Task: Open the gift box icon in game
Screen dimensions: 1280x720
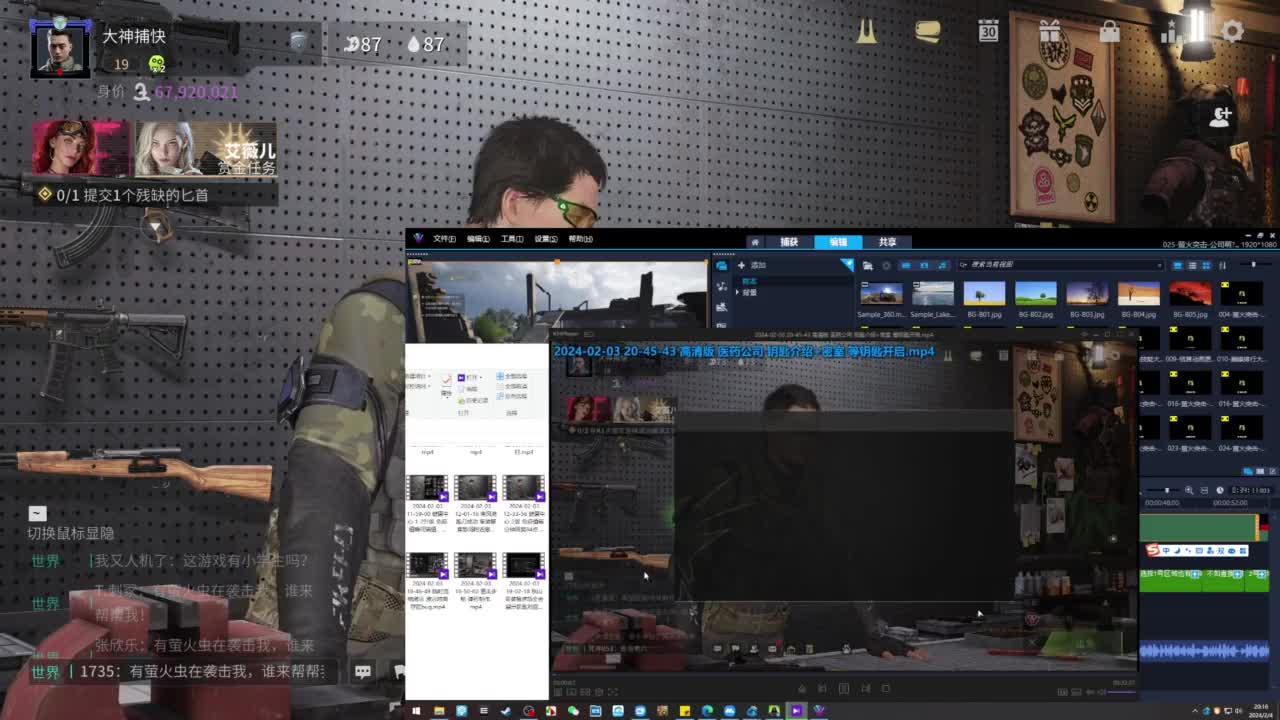Action: coord(1049,31)
